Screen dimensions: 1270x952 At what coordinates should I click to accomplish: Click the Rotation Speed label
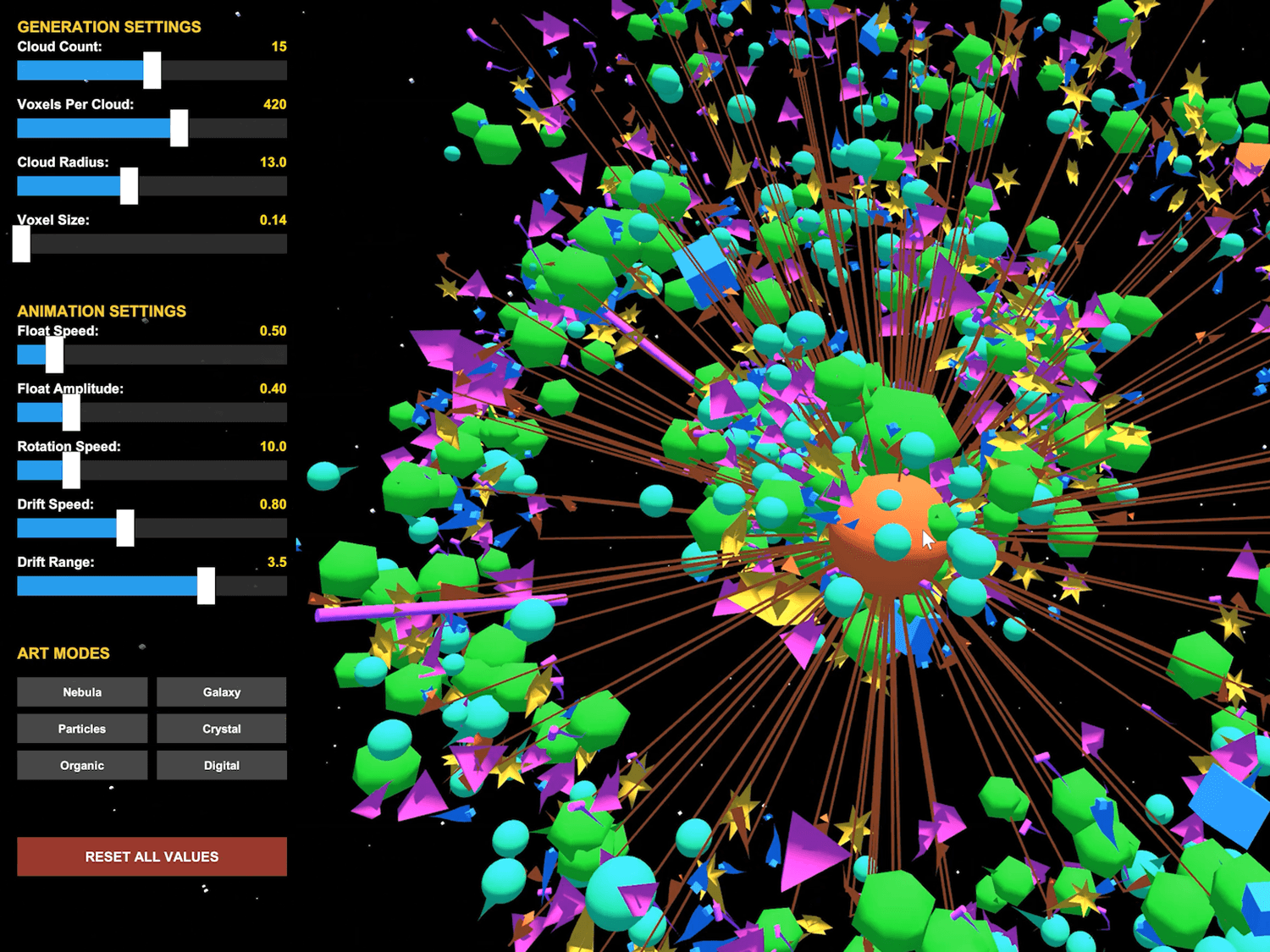69,446
